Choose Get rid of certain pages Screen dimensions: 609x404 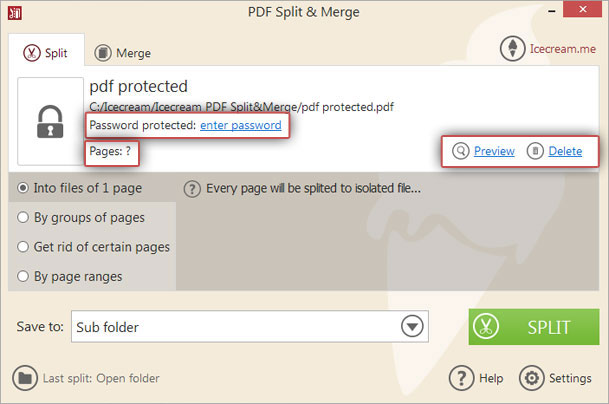pyautogui.click(x=25, y=246)
